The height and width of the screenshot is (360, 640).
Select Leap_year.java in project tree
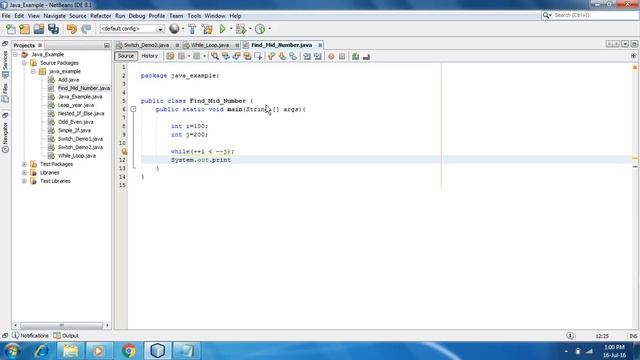[76, 105]
